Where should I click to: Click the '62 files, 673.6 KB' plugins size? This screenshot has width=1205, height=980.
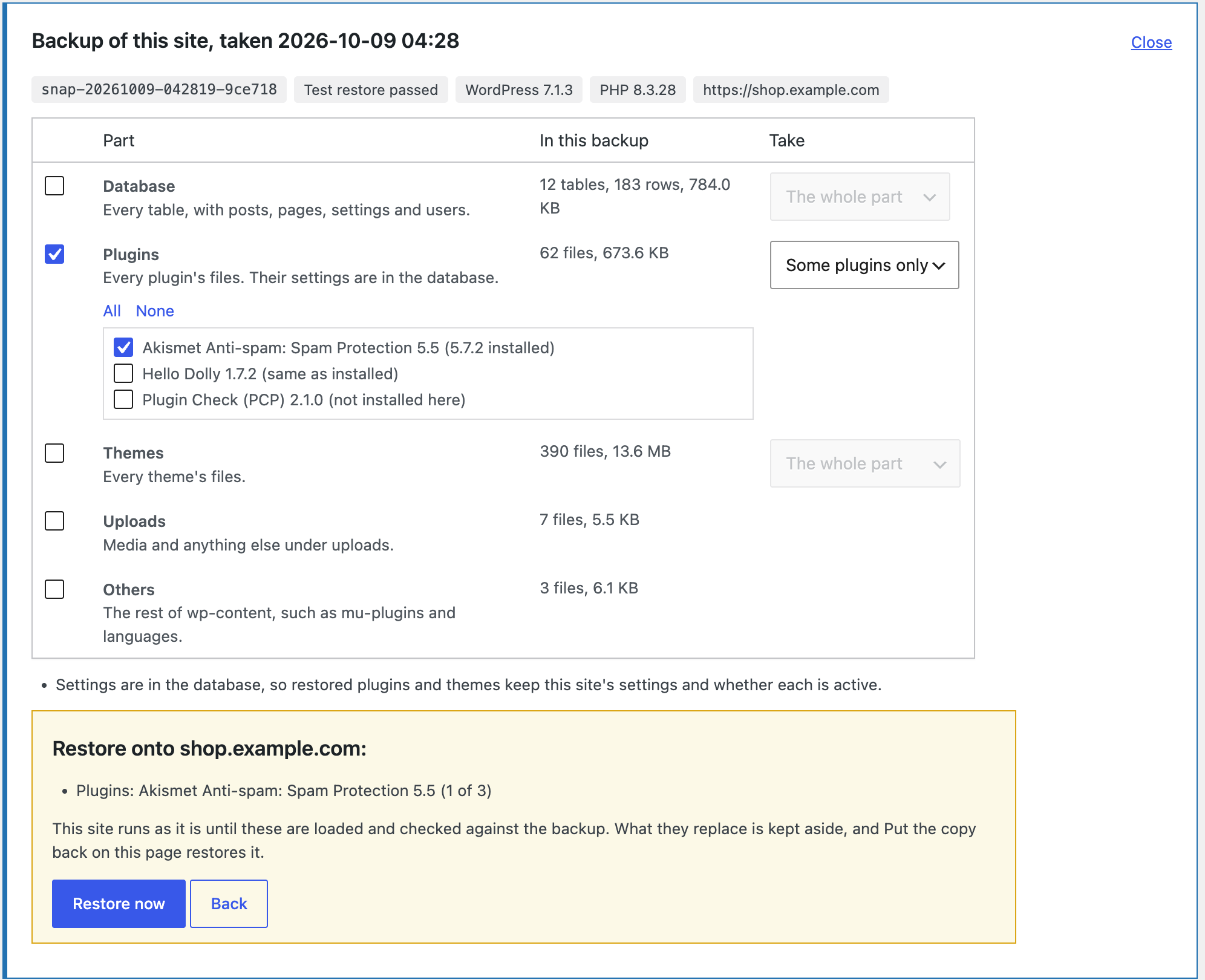(604, 253)
